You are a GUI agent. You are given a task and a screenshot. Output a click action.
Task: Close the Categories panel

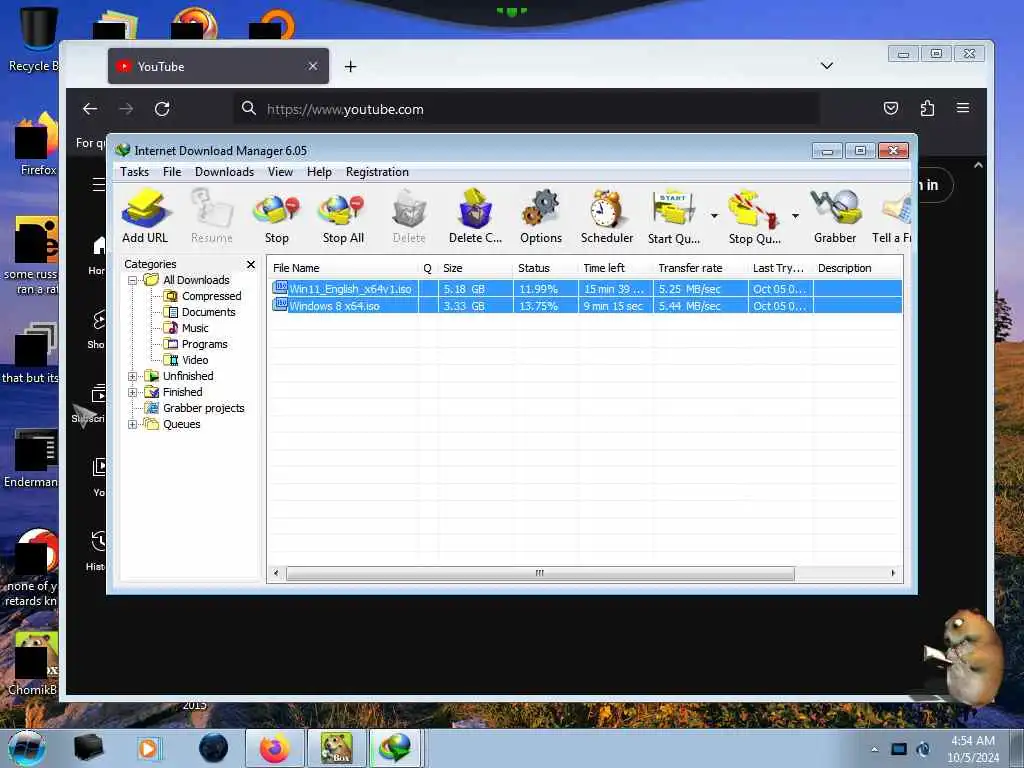coord(251,264)
